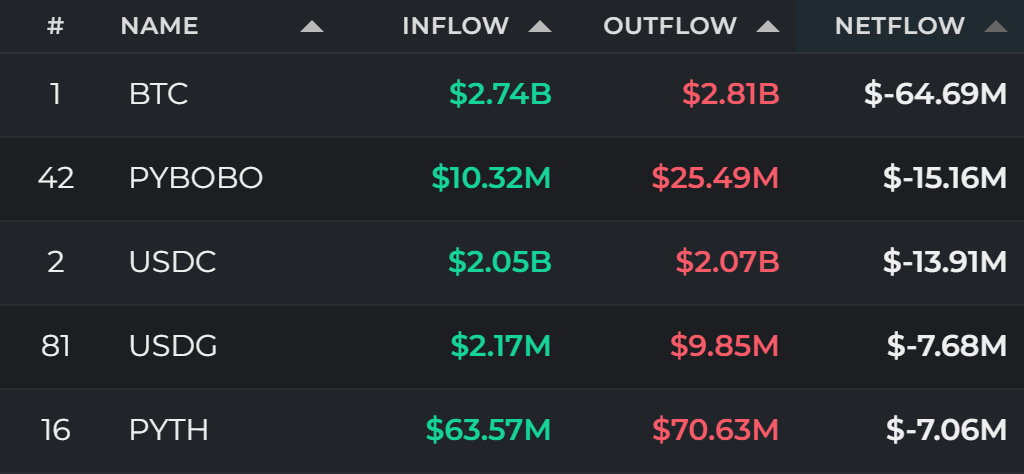Viewport: 1024px width, 474px height.
Task: Select the NAME column header
Action: (x=159, y=26)
